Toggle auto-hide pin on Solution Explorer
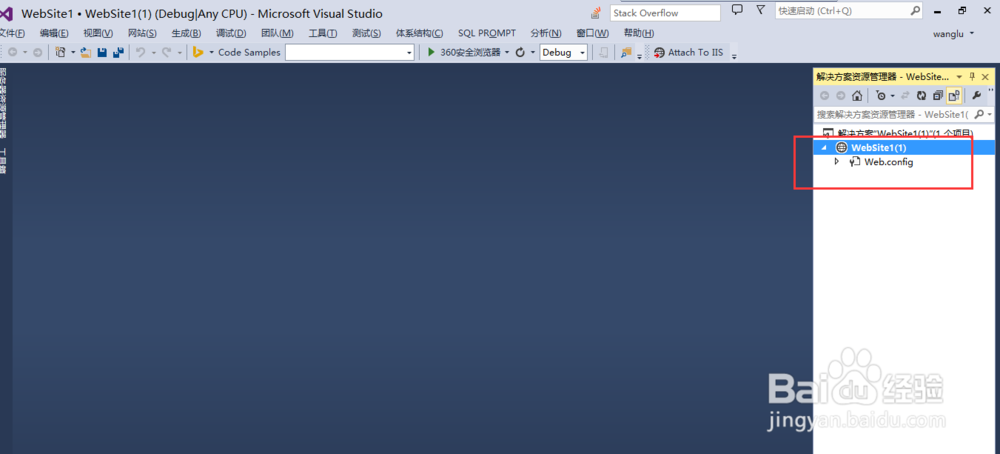Image resolution: width=1000 pixels, height=454 pixels. click(x=973, y=77)
